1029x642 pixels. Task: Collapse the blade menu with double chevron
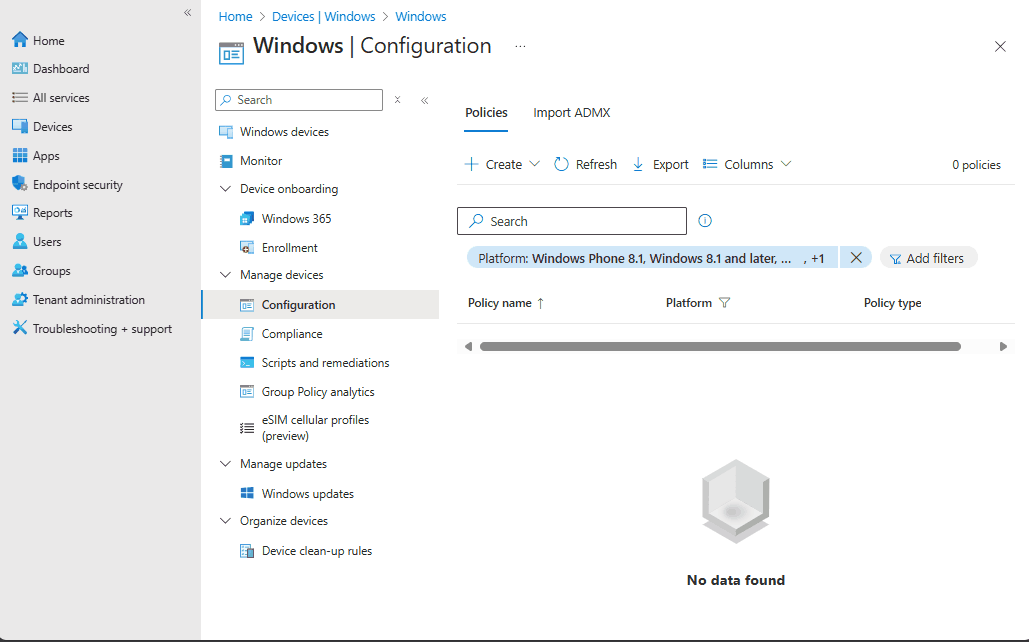pos(425,100)
